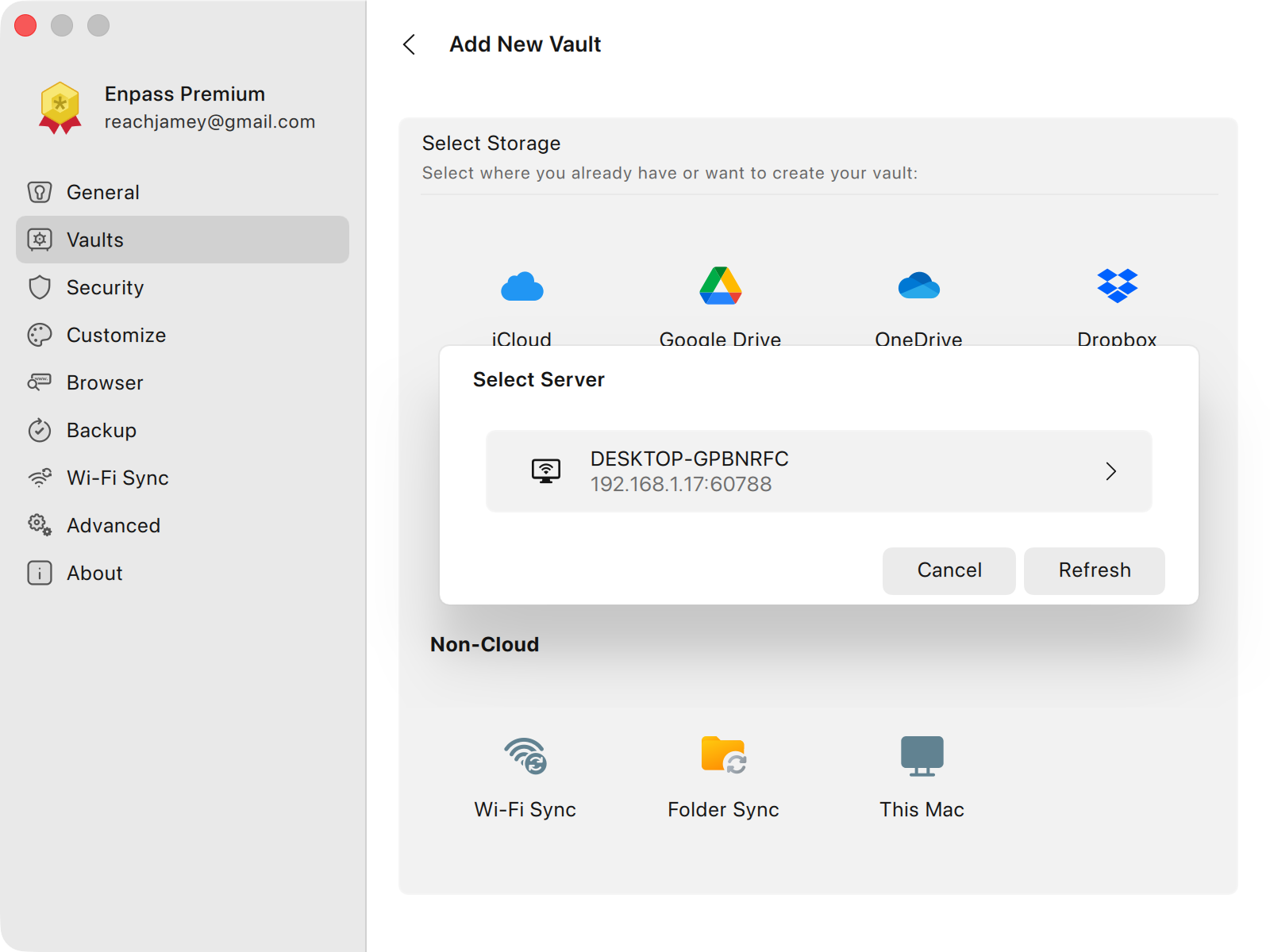Click the Backup clock icon
Screen dimensions: 1270x952
pyautogui.click(x=40, y=430)
